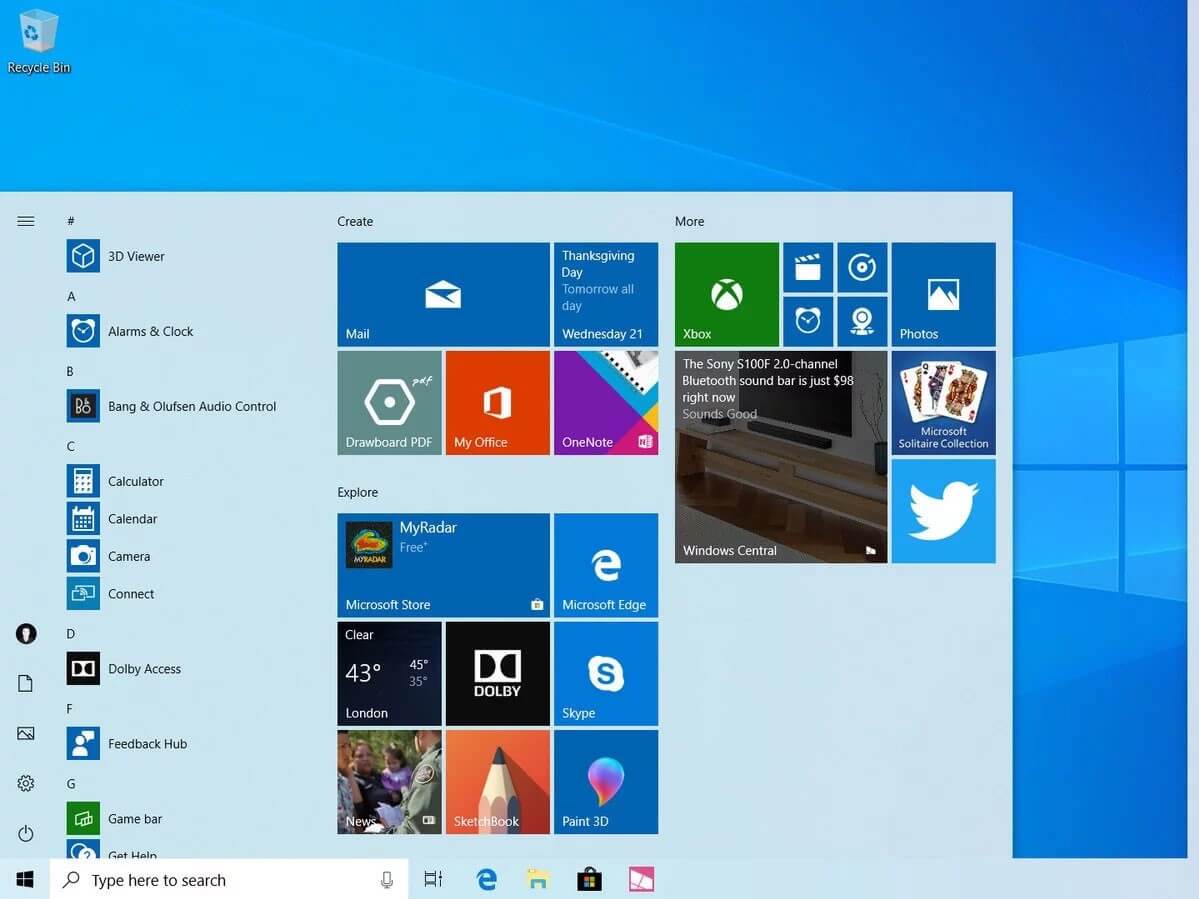Launch the Skype tile
This screenshot has width=1199, height=899.
click(x=606, y=673)
